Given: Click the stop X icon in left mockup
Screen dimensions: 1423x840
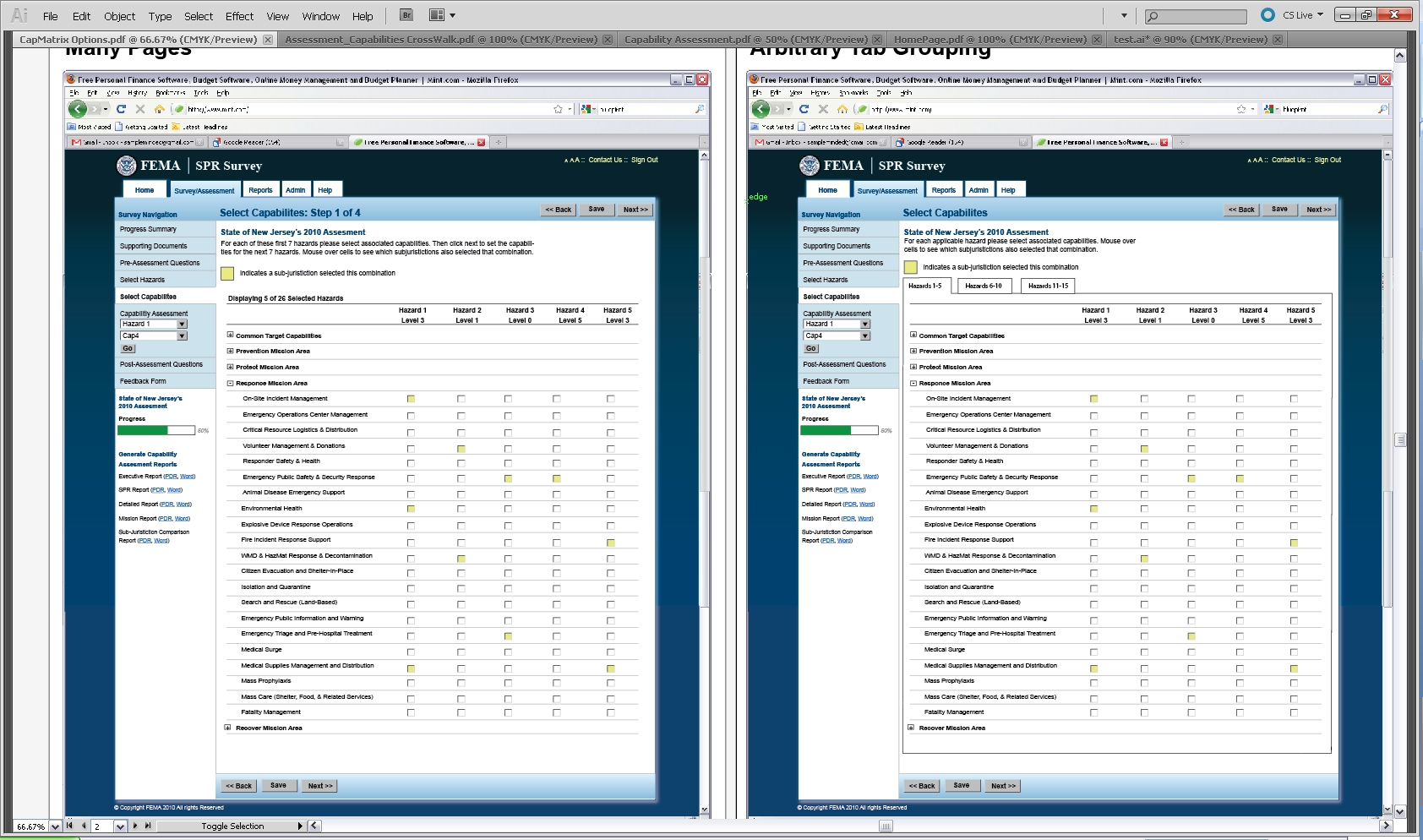Looking at the screenshot, I should pos(140,109).
